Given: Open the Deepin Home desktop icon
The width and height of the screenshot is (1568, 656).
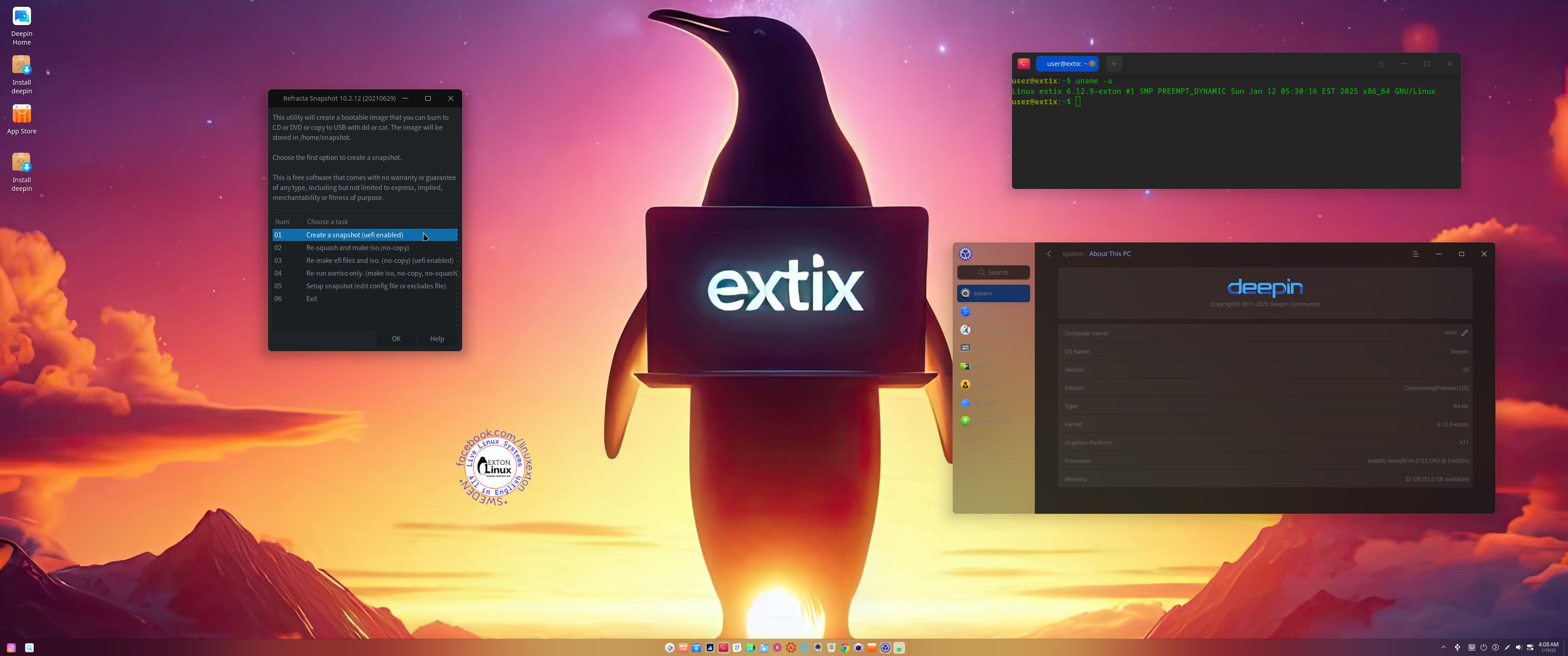Looking at the screenshot, I should (21, 26).
